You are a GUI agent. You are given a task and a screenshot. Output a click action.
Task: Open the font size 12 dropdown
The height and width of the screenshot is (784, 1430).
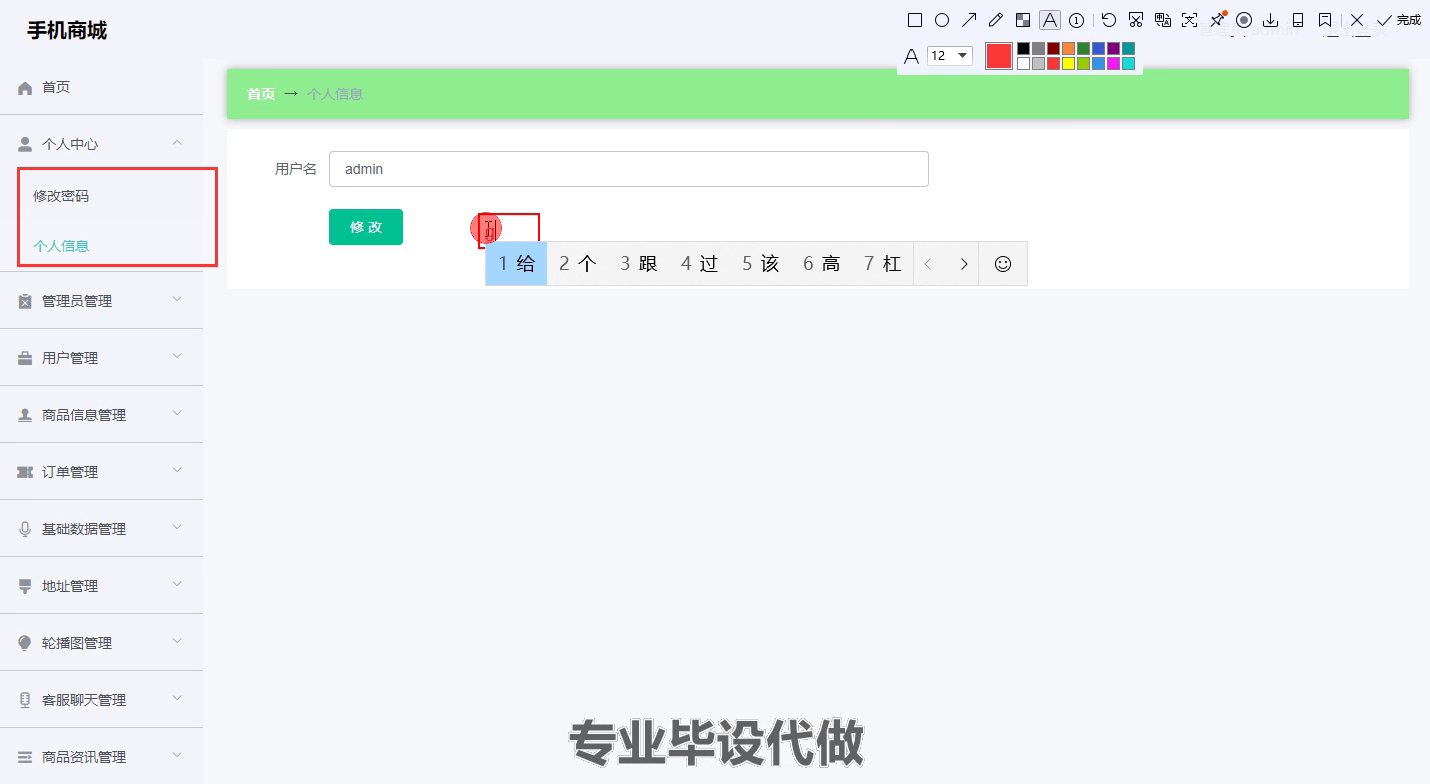pyautogui.click(x=950, y=56)
